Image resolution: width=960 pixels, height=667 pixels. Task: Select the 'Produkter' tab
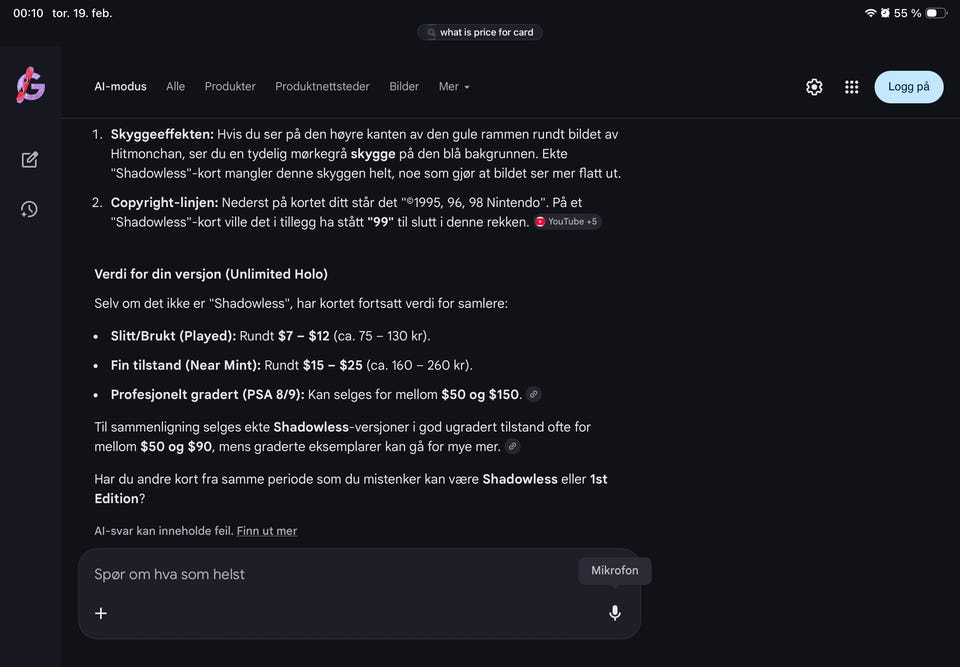tap(230, 87)
